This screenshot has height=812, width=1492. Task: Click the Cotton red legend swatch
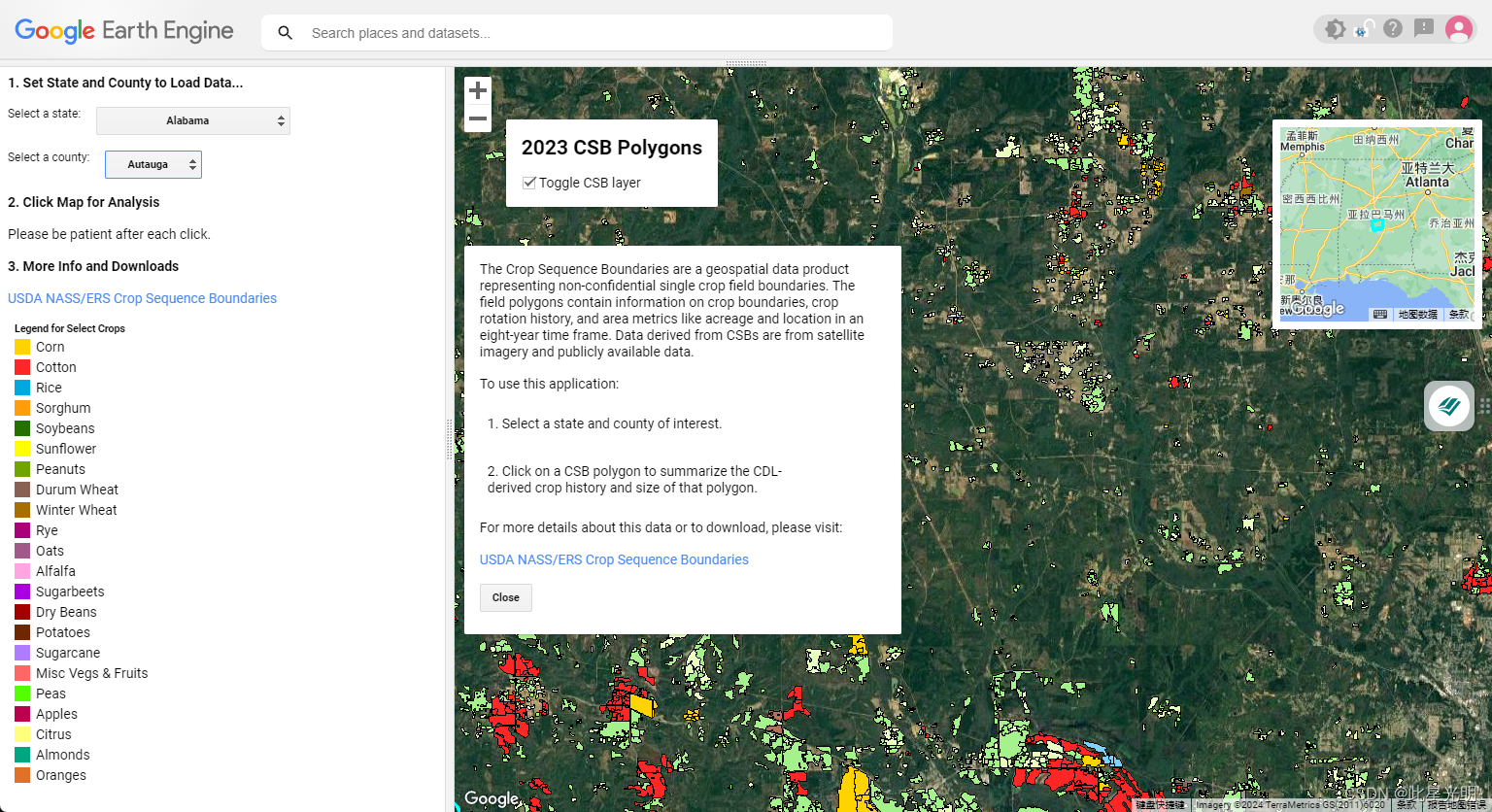tap(22, 367)
